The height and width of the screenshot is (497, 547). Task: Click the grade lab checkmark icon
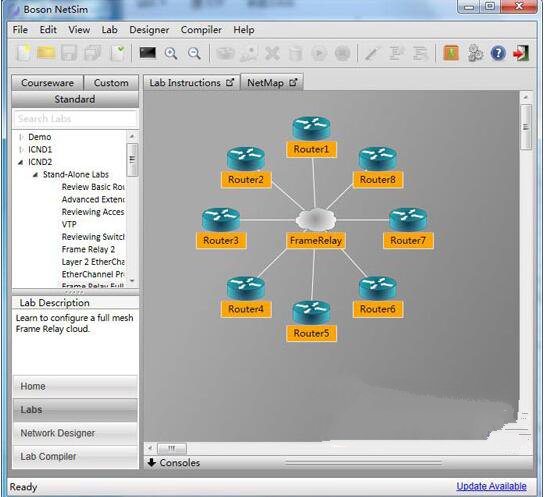point(118,53)
